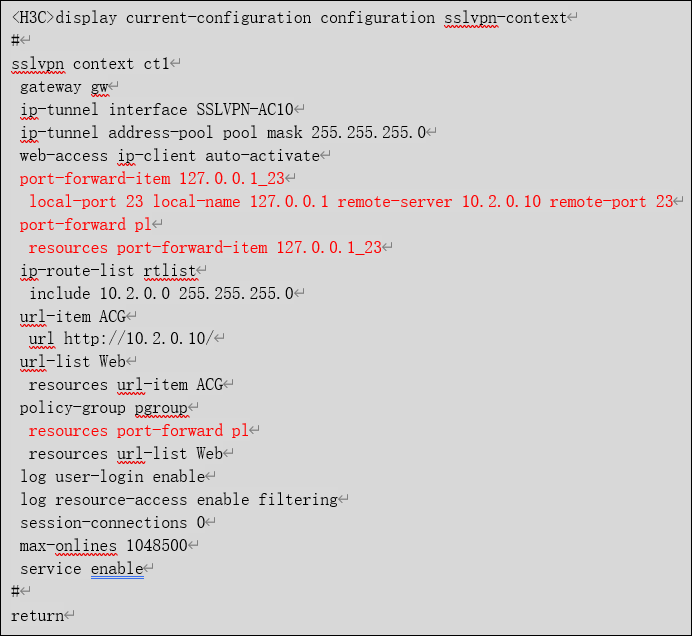The image size is (692, 636).
Task: Click the "log user-login enable" line
Action: pos(112,477)
